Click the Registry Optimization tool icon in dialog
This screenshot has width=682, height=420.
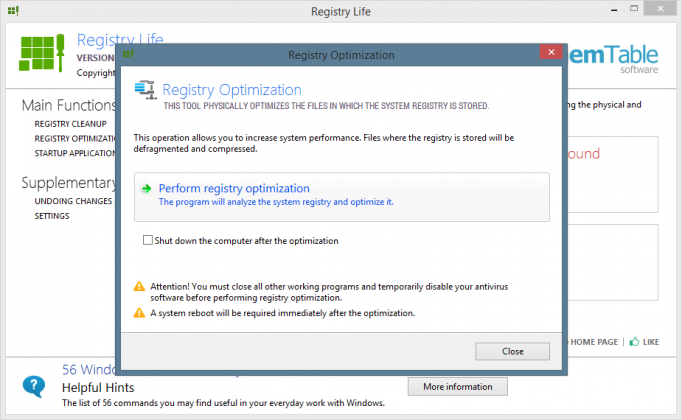click(x=145, y=90)
